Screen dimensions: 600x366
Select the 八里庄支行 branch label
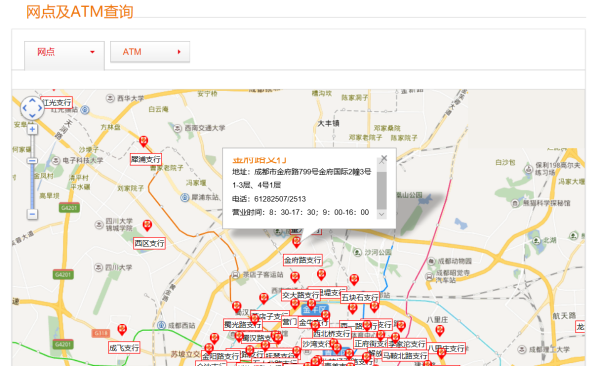coord(446,348)
